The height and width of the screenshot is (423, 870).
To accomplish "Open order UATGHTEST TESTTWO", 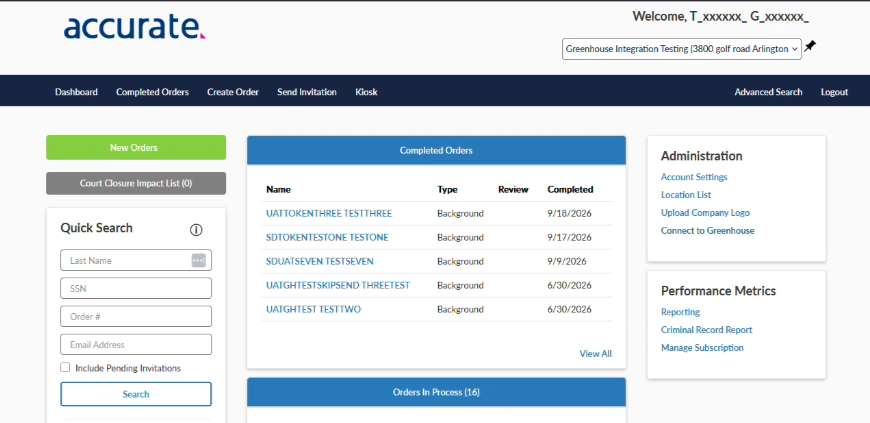I will pos(313,309).
